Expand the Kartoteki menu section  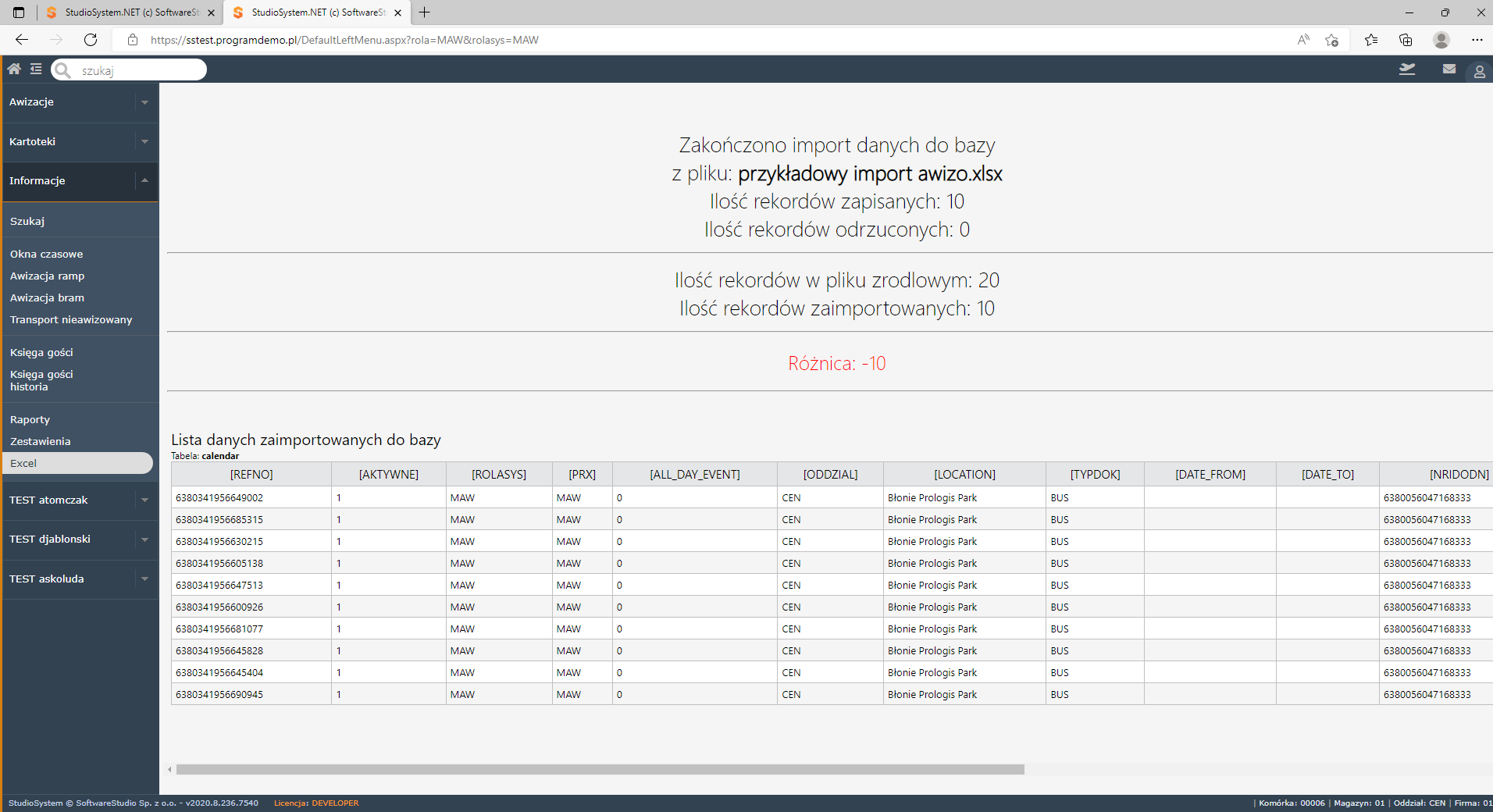pos(144,141)
